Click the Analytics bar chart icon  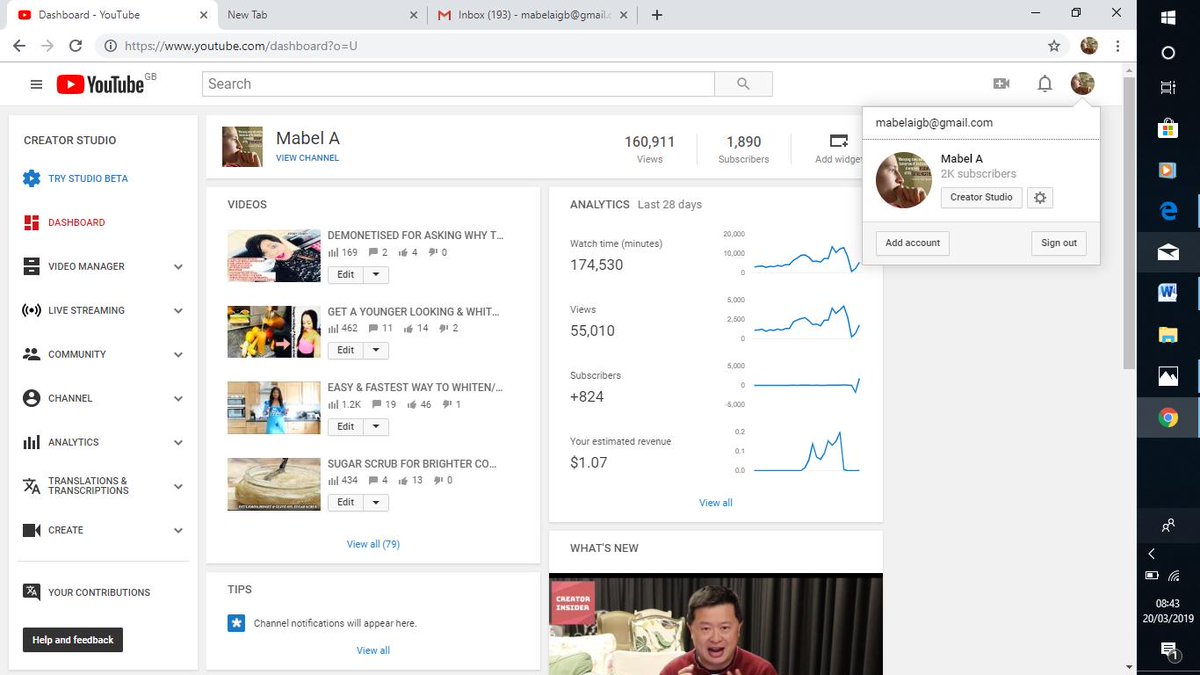click(31, 442)
